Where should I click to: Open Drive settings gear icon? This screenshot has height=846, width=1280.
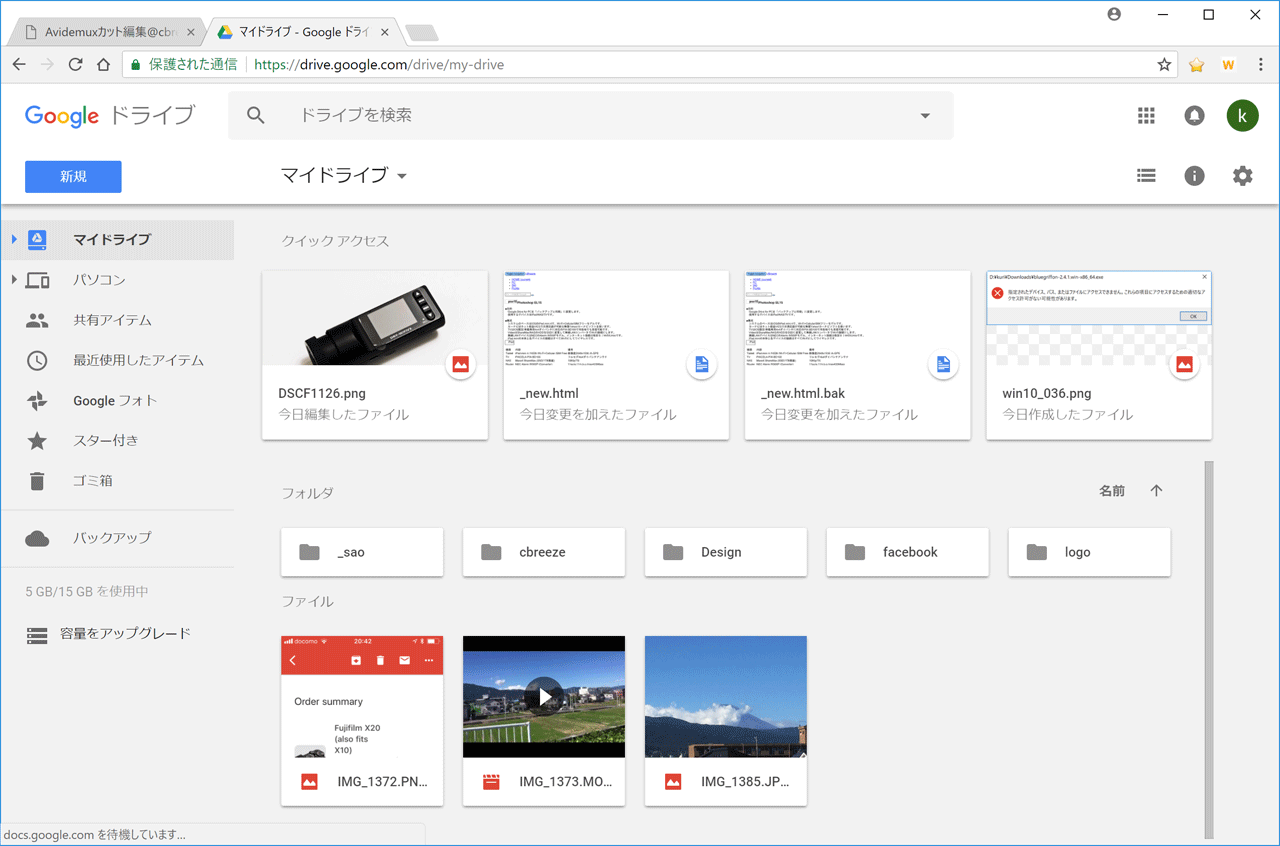click(1242, 176)
